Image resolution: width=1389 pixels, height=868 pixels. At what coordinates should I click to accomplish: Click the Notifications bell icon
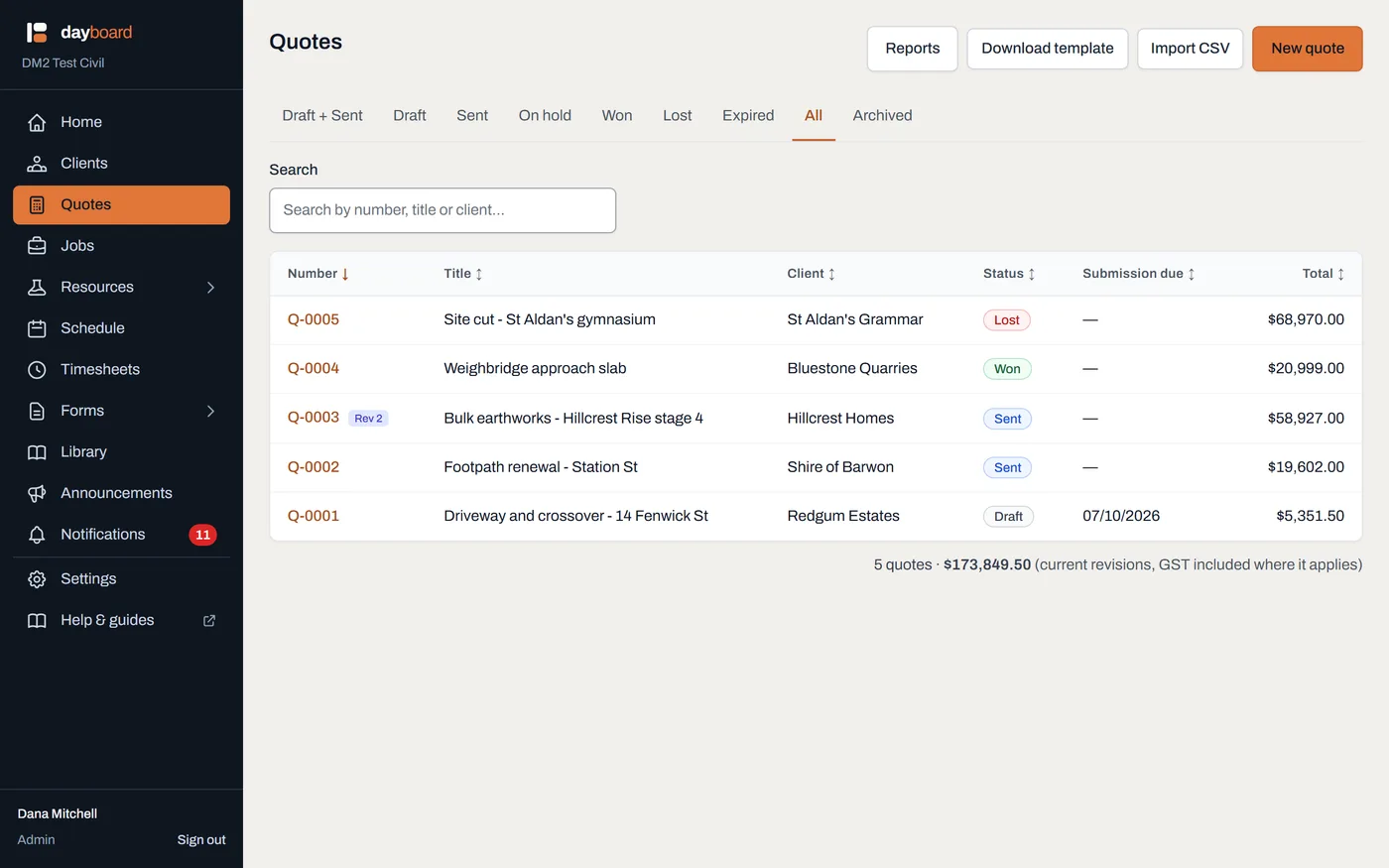point(37,535)
